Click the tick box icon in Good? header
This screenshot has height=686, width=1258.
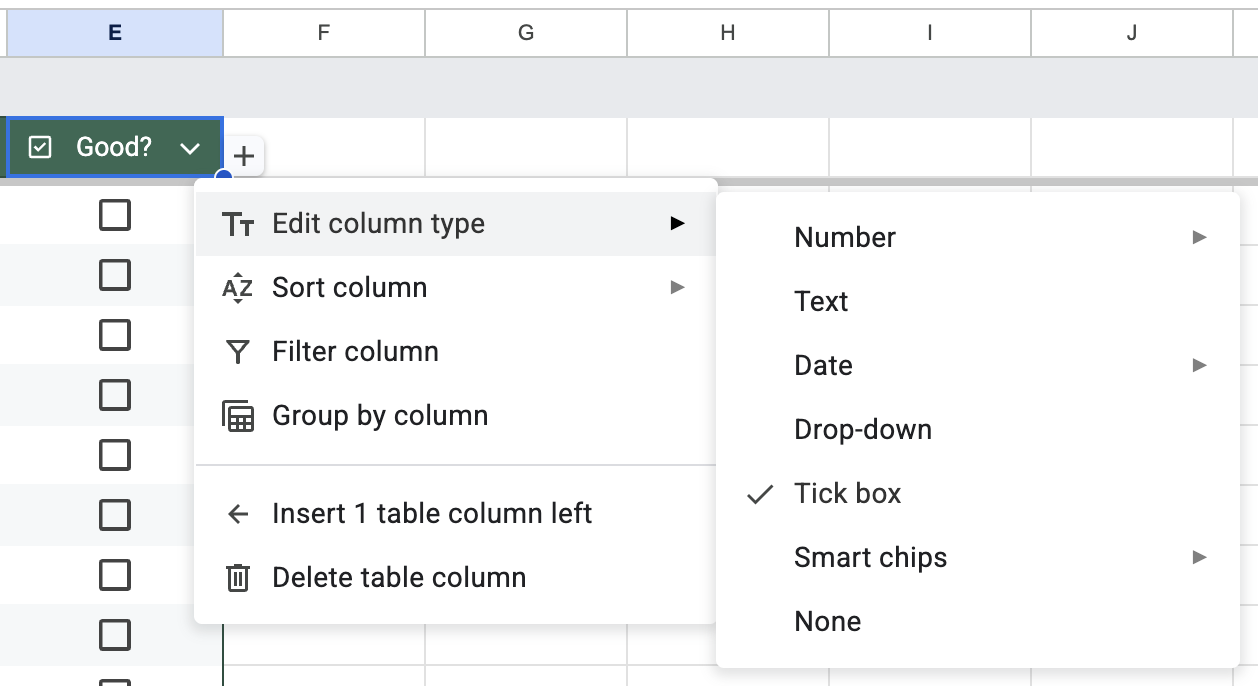pos(40,148)
